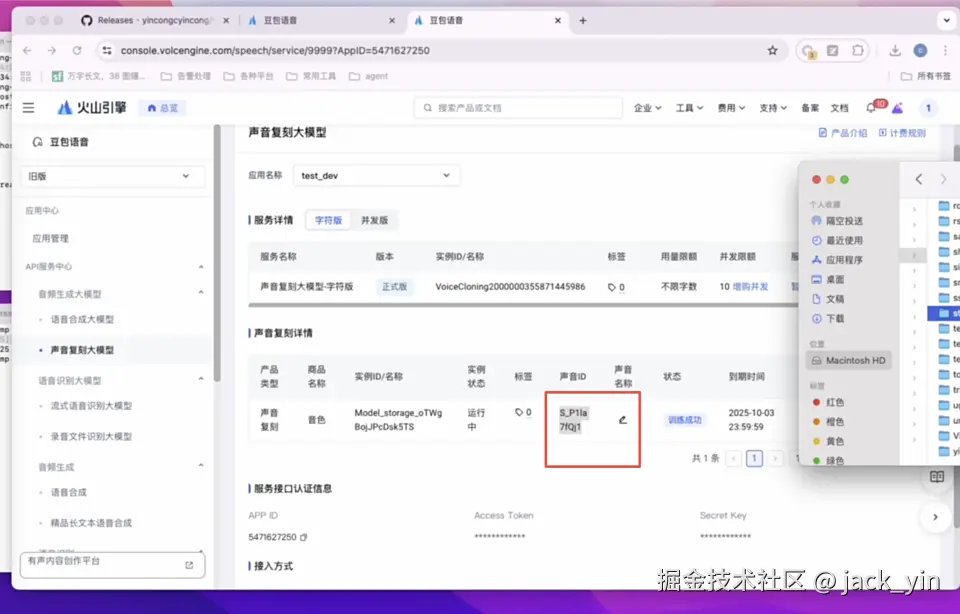Open the 旧版 version dropdown
The image size is (960, 614).
[x=113, y=176]
